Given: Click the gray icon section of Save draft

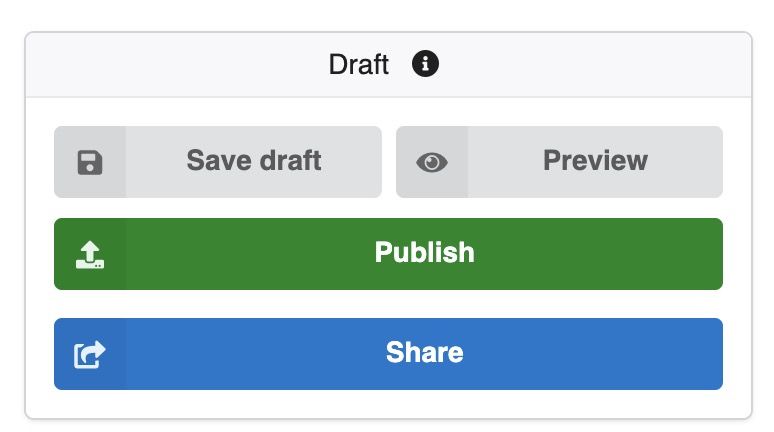Looking at the screenshot, I should pos(90,162).
